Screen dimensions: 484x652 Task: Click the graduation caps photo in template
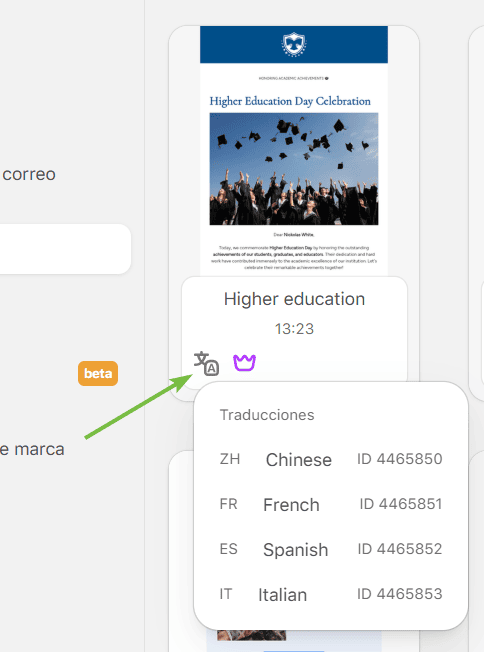(x=294, y=169)
